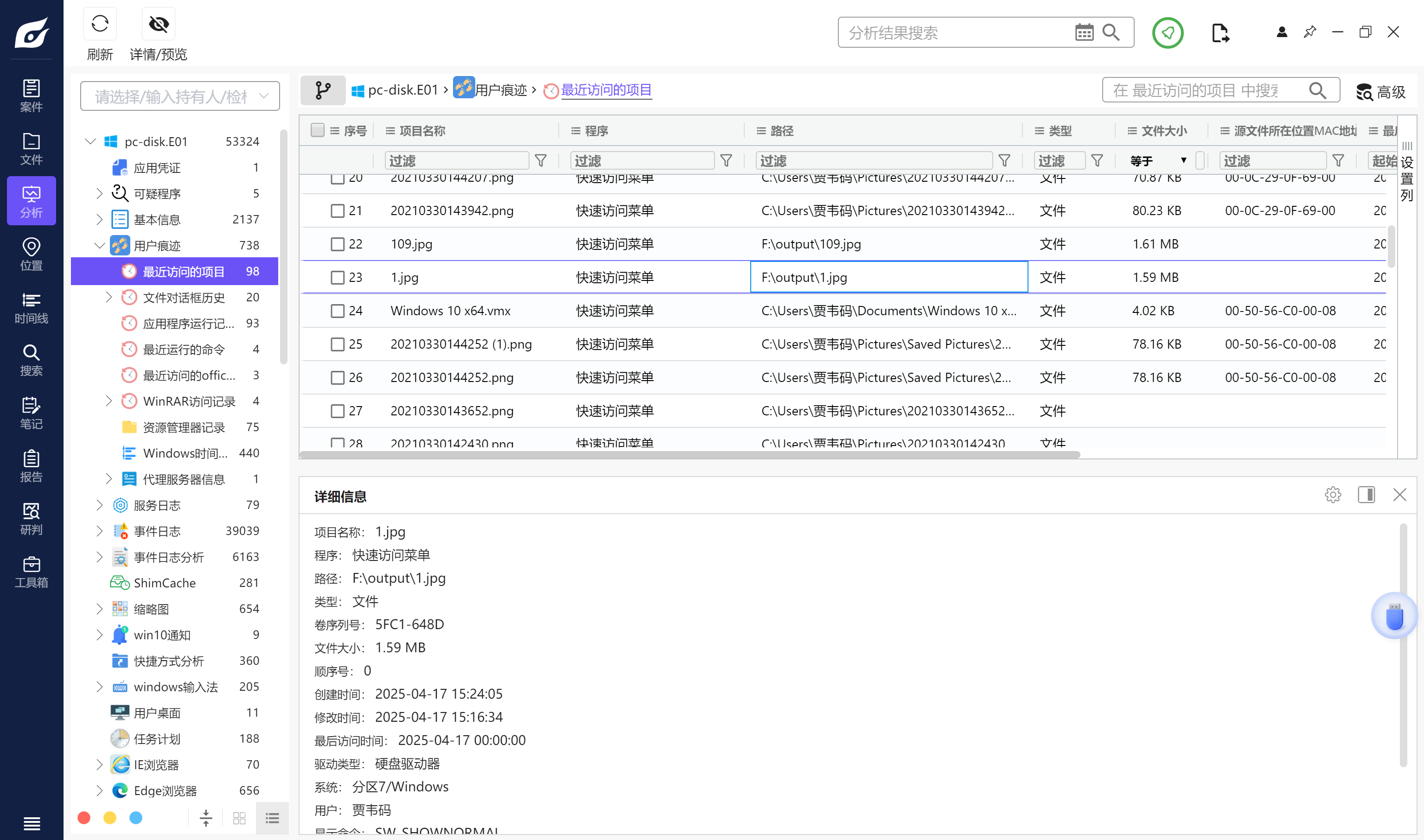1424x840 pixels.
Task: Click the 最近访问的项目 breadcrumb link
Action: point(606,90)
